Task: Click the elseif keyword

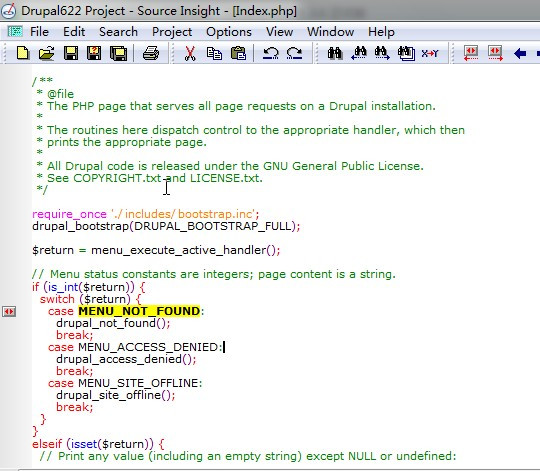Action: pyautogui.click(x=47, y=444)
